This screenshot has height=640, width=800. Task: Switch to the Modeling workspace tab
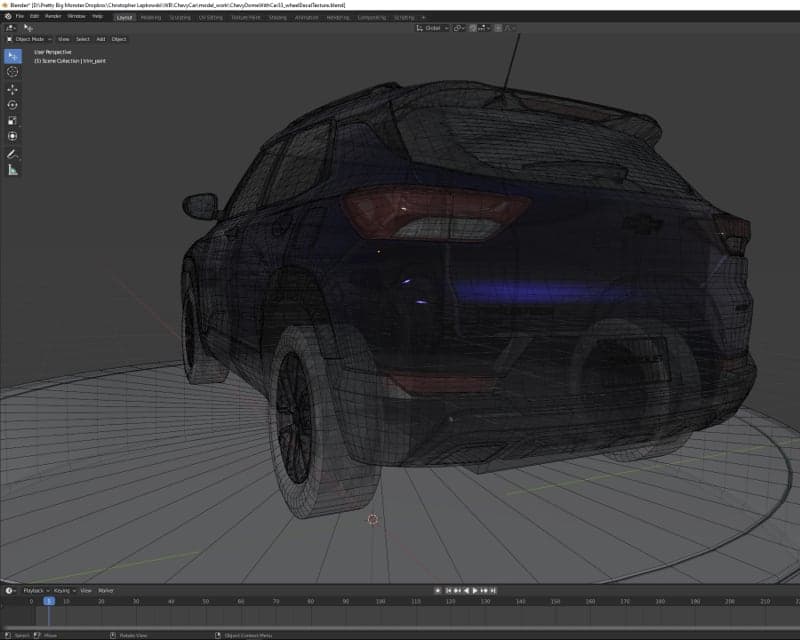[x=151, y=17]
